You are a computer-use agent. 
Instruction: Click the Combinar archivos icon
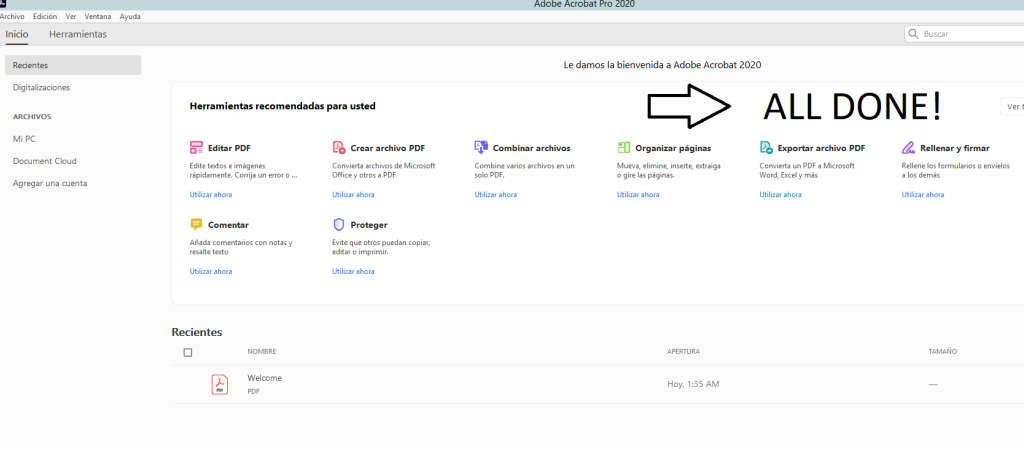pos(481,147)
